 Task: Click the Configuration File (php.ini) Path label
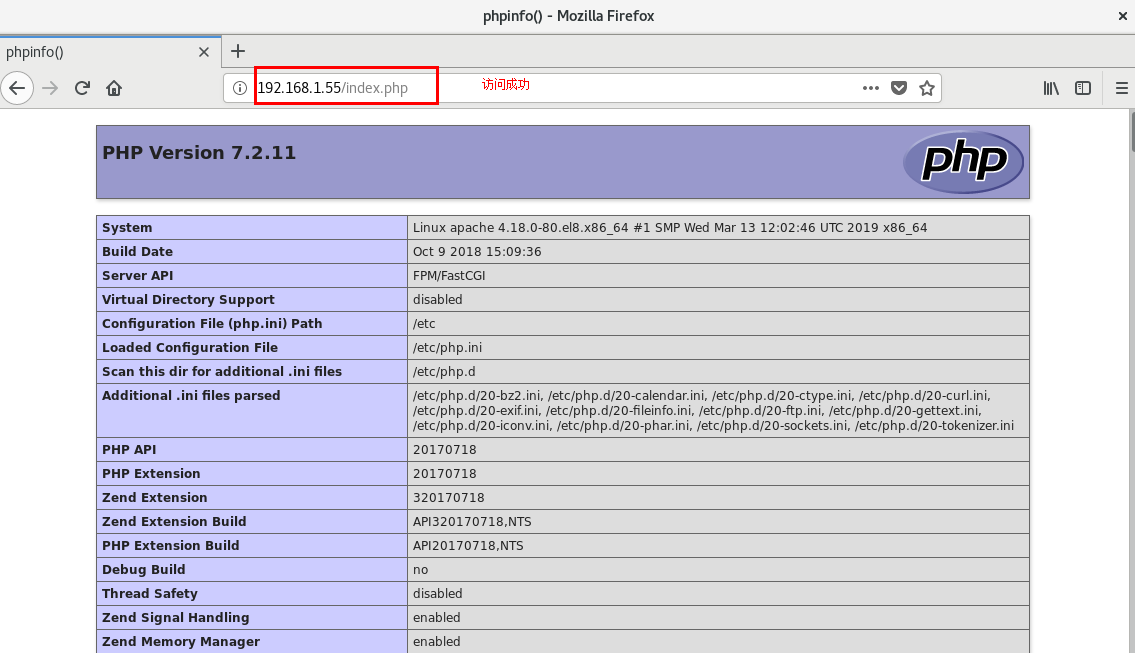pyautogui.click(x=212, y=323)
